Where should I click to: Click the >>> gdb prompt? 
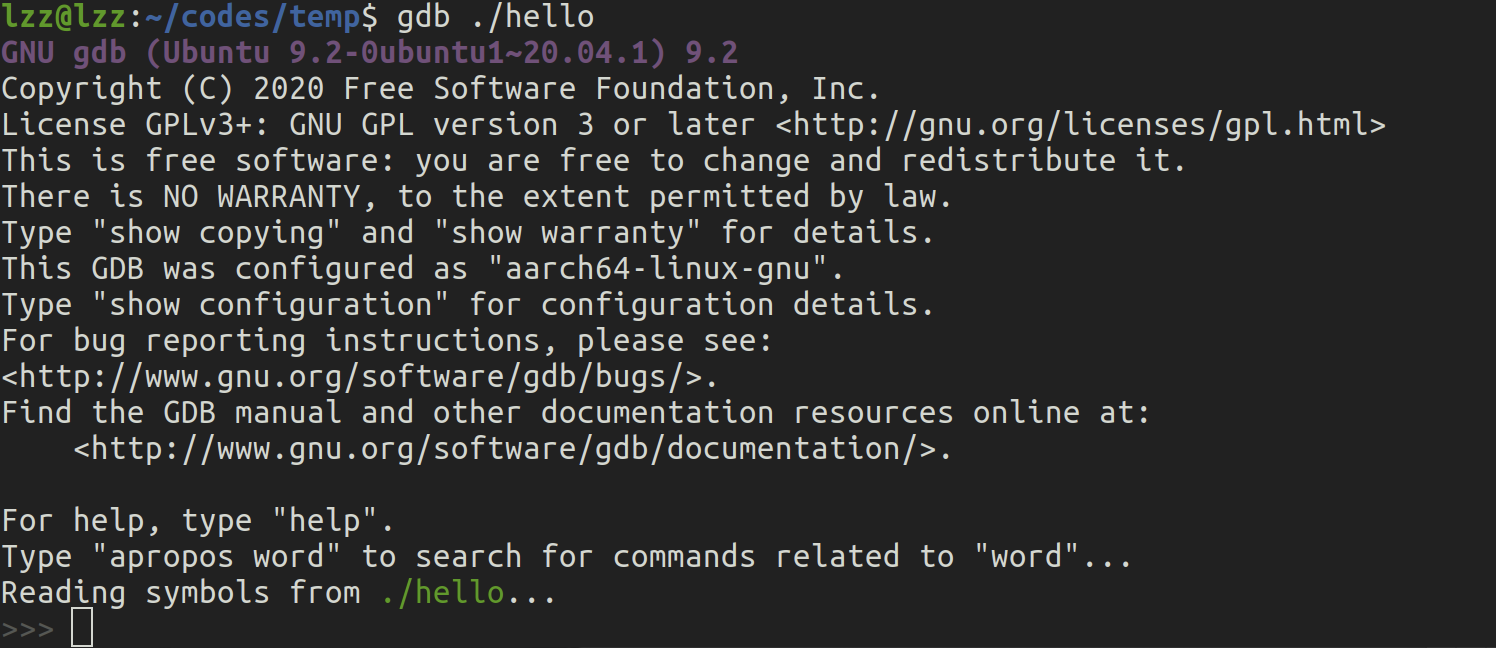point(28,629)
